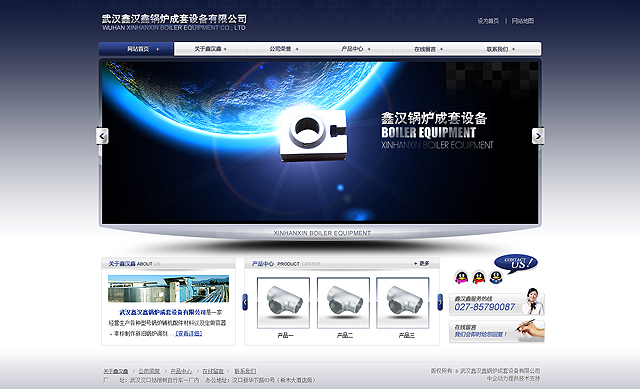Click the 产品三 caption text

407,336
